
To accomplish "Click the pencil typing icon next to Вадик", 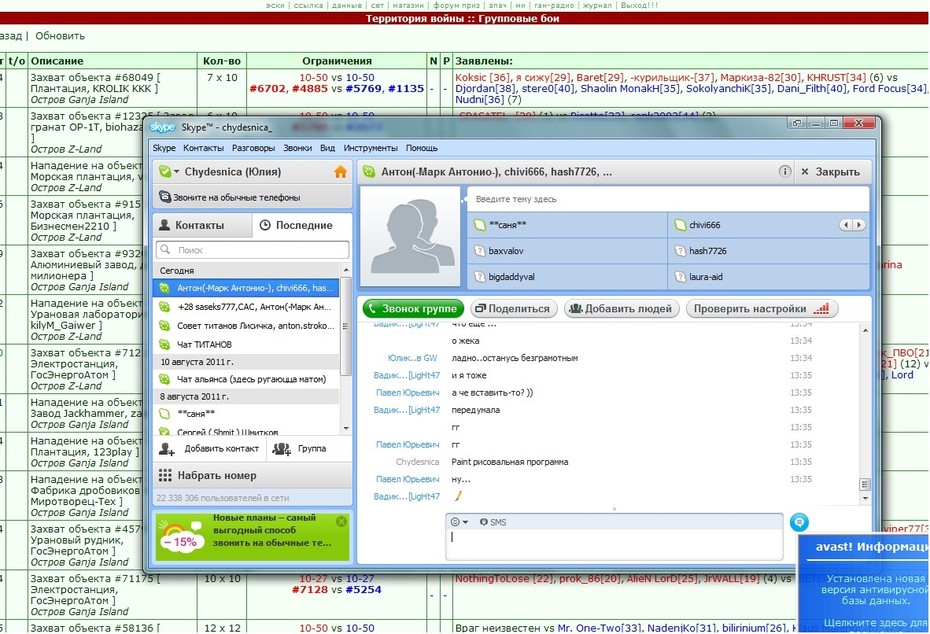I will [458, 496].
